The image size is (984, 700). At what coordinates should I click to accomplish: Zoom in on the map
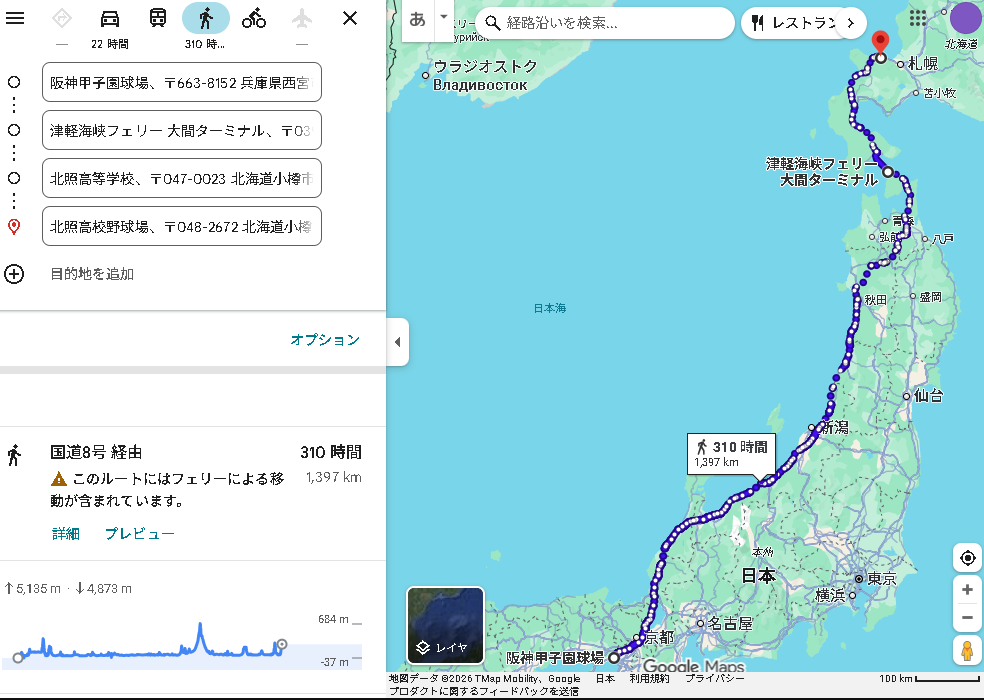pos(967,590)
